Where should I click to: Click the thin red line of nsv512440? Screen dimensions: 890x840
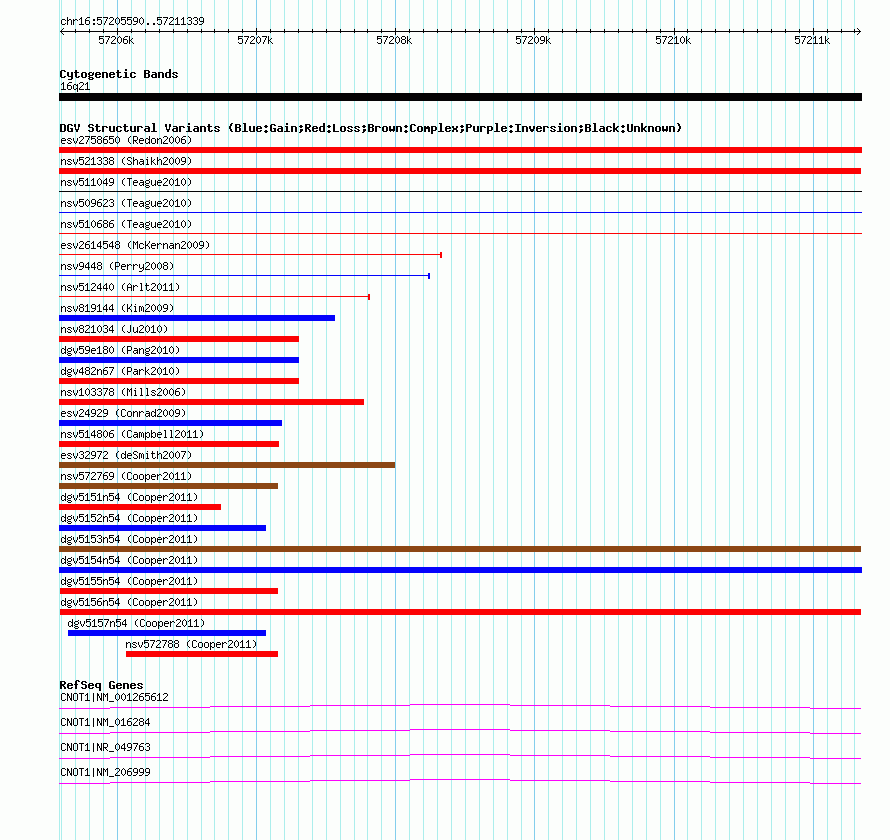(x=215, y=297)
